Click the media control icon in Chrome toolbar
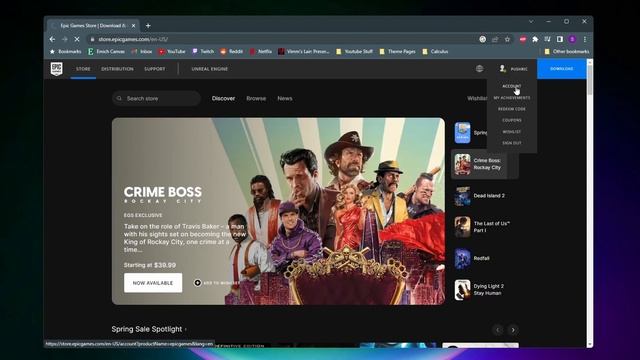Viewport: 640px width, 360px height. click(x=547, y=39)
